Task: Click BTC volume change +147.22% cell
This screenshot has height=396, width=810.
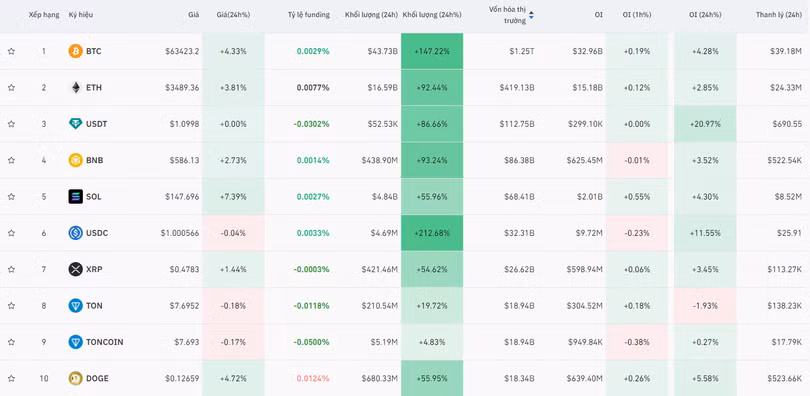Action: click(x=432, y=51)
